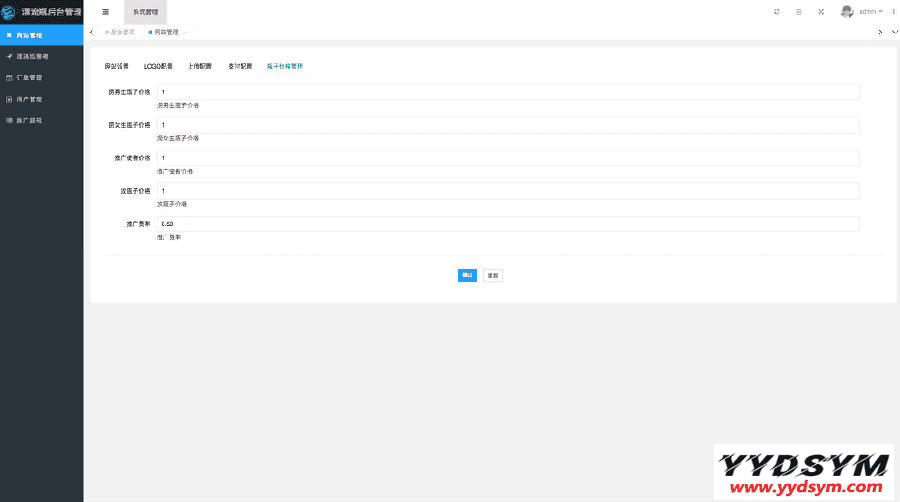Open the vertical three-dot more menu
The image size is (900, 502).
tap(894, 11)
